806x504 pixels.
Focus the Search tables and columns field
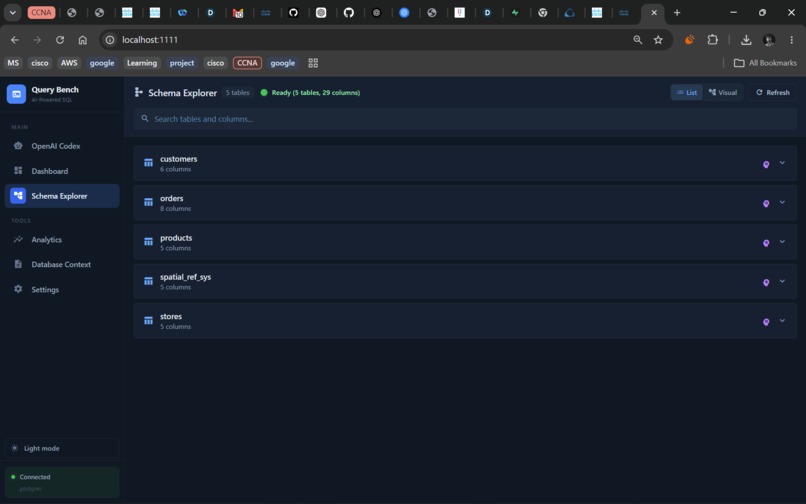(465, 119)
